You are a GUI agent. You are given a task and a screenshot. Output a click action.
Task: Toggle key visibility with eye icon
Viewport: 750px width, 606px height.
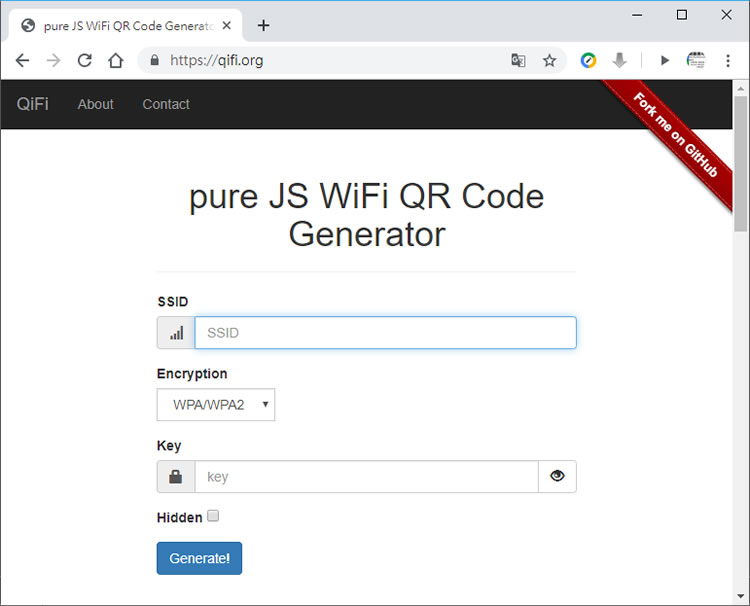[557, 477]
